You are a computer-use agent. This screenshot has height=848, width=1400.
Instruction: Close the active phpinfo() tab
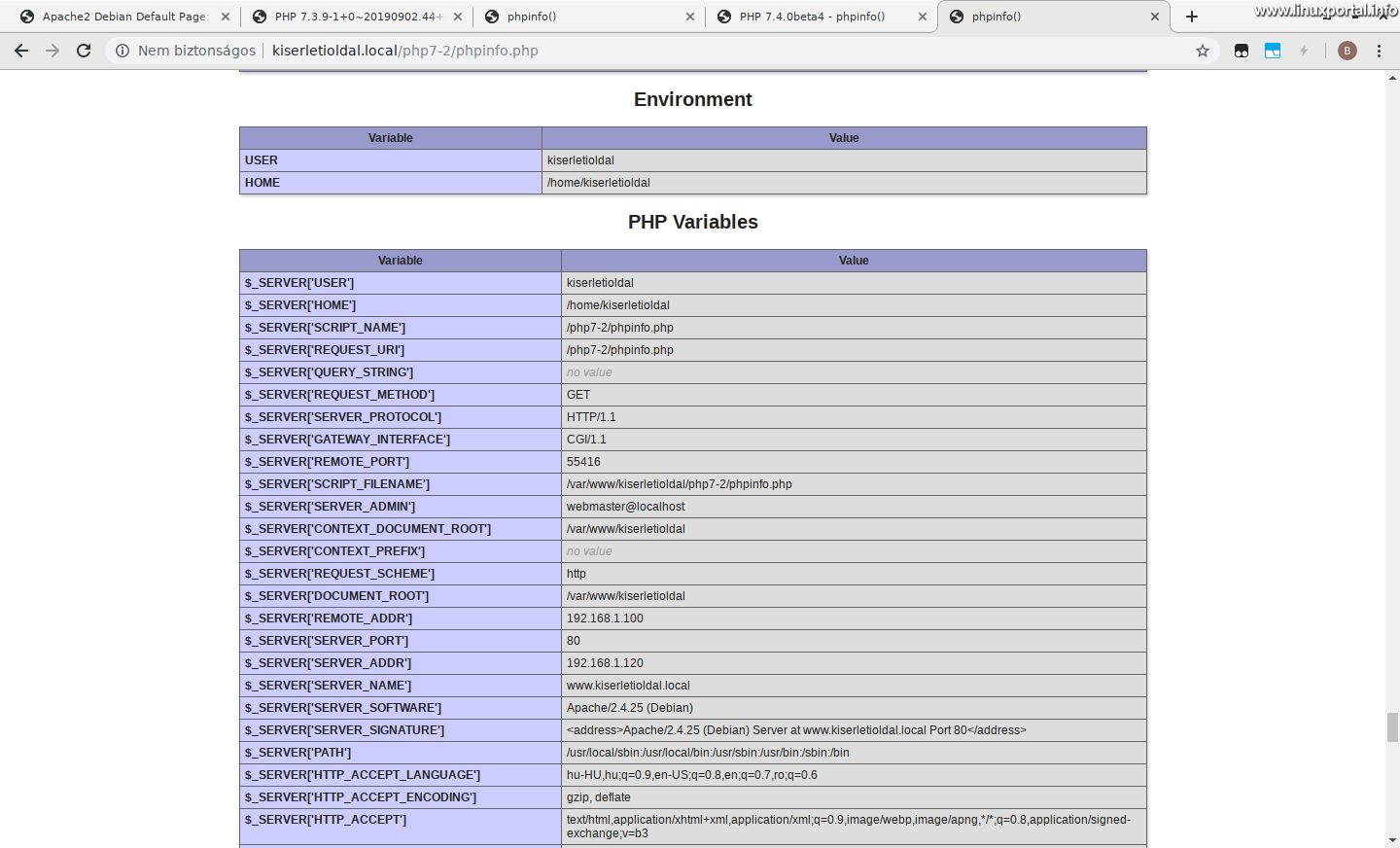point(1155,16)
